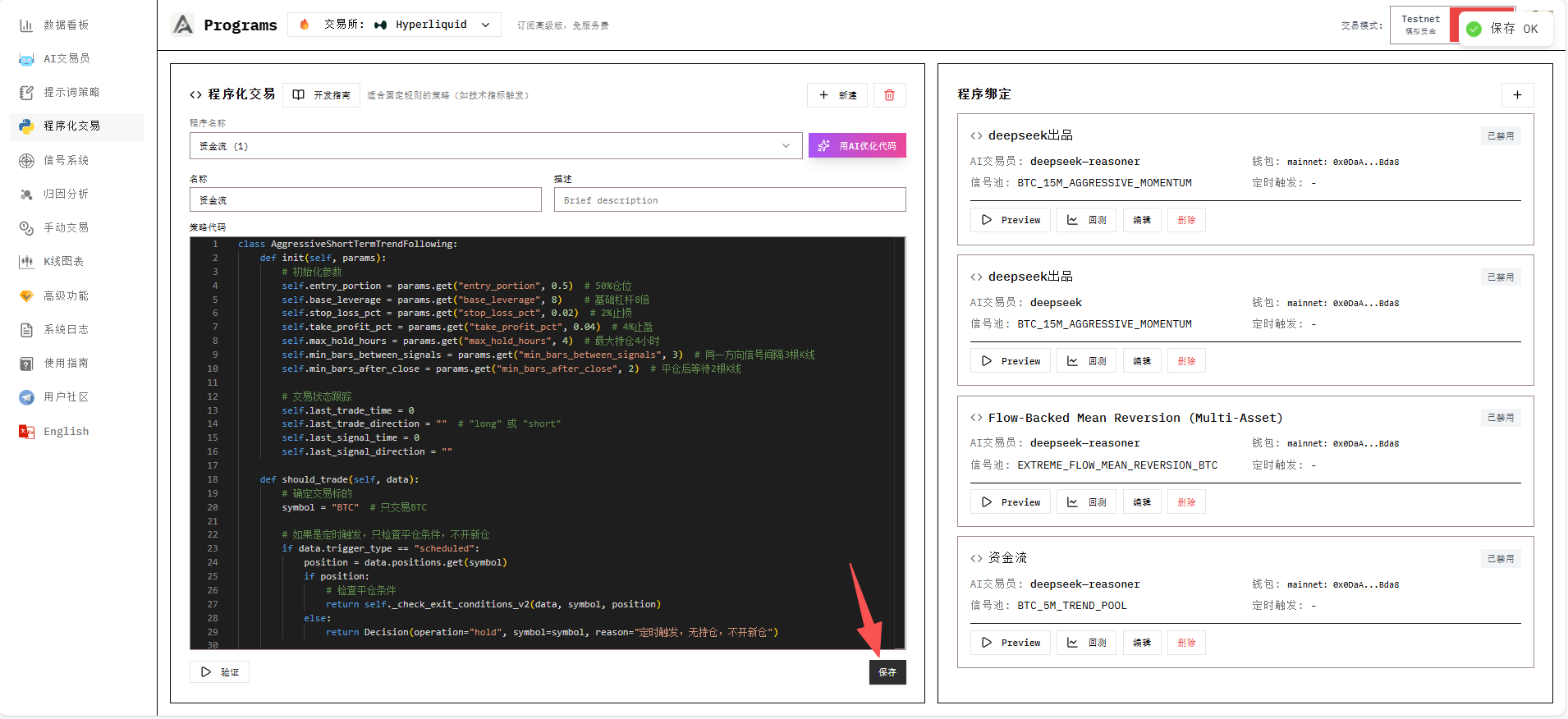1568x719 pixels.
Task: Delete Flow-Backed Mean Reversion binding
Action: click(x=1186, y=502)
